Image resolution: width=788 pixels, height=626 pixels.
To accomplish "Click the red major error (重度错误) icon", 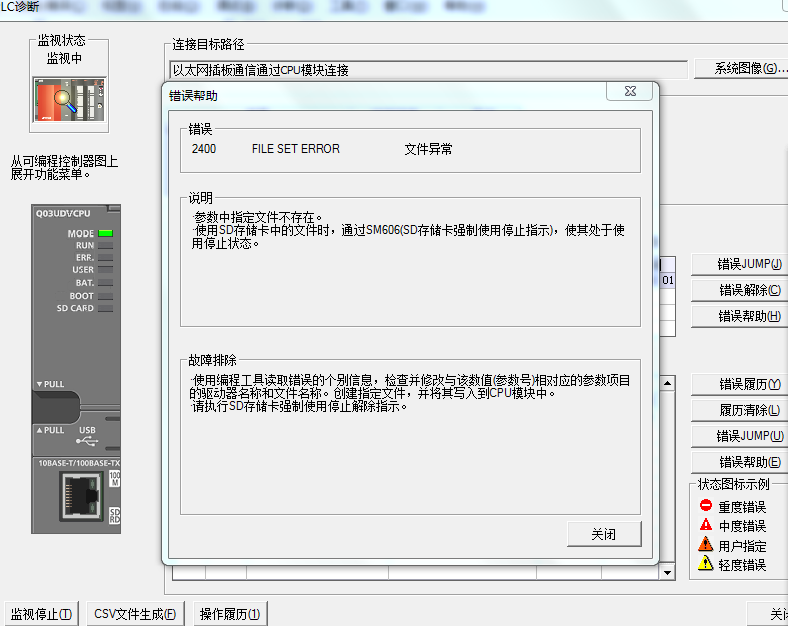I will pos(705,506).
